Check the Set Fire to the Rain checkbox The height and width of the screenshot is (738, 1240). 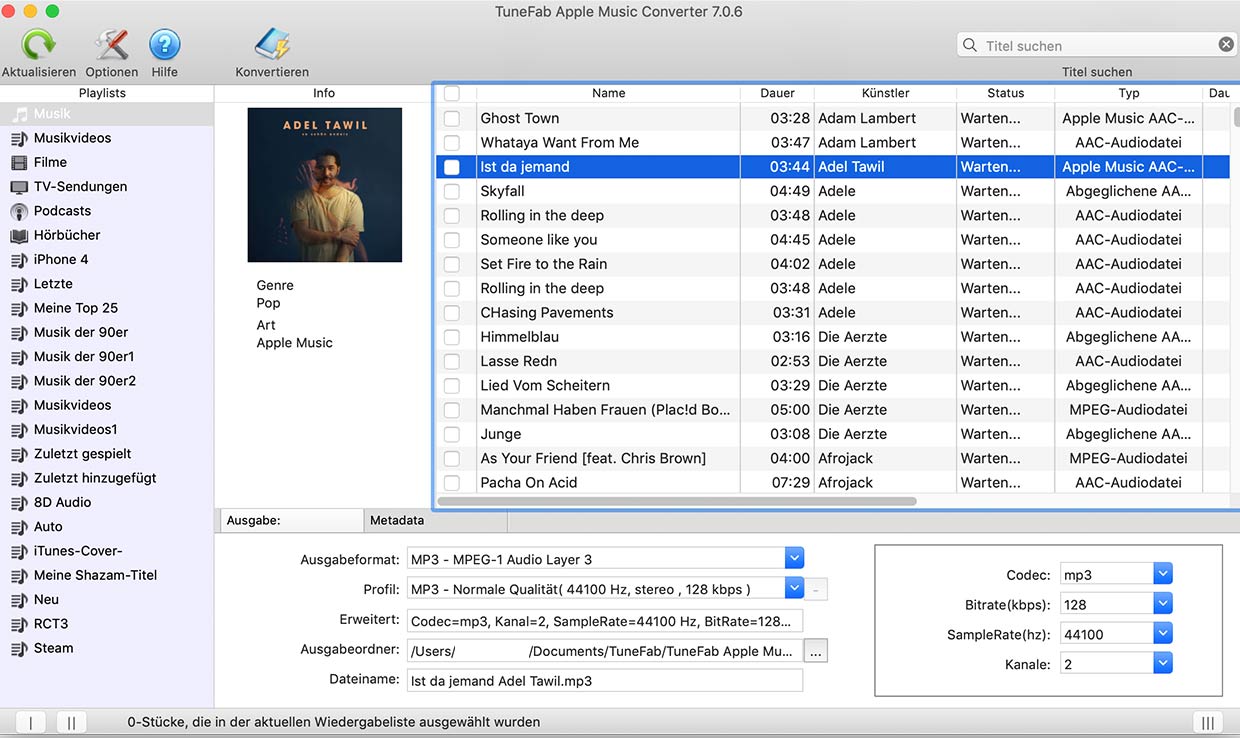click(452, 264)
